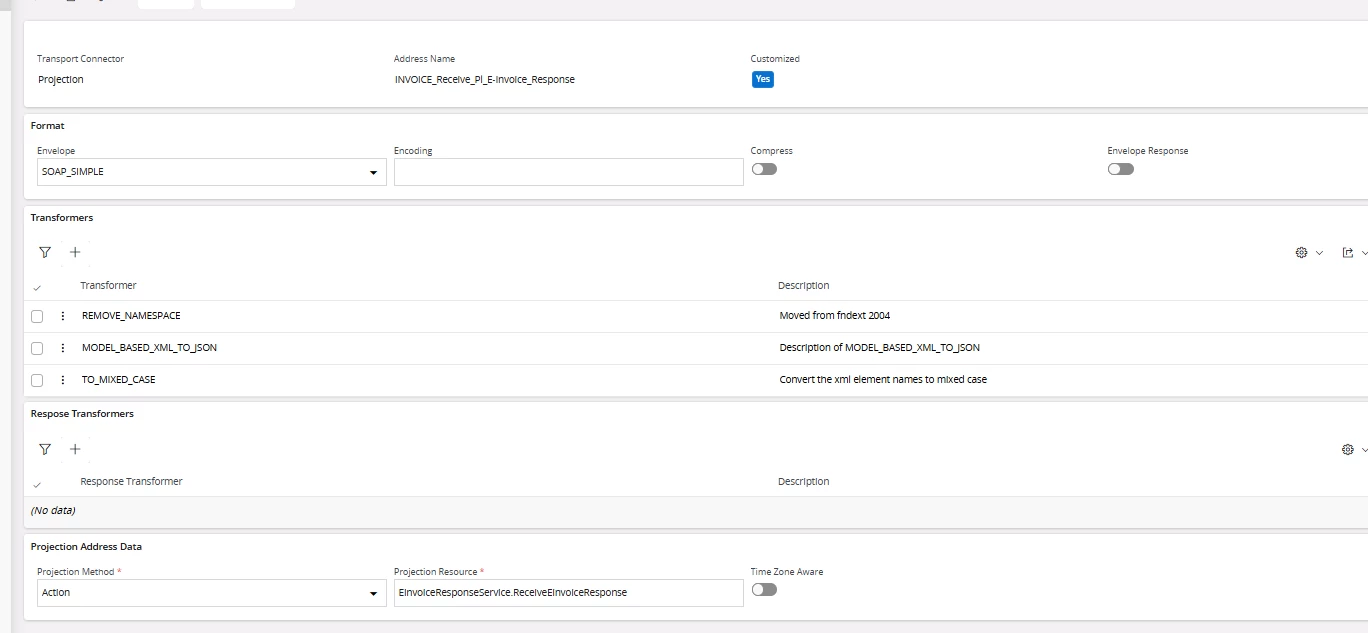Viewport: 1368px width, 633px height.
Task: Open Transformers table settings gear
Action: pyautogui.click(x=1301, y=253)
